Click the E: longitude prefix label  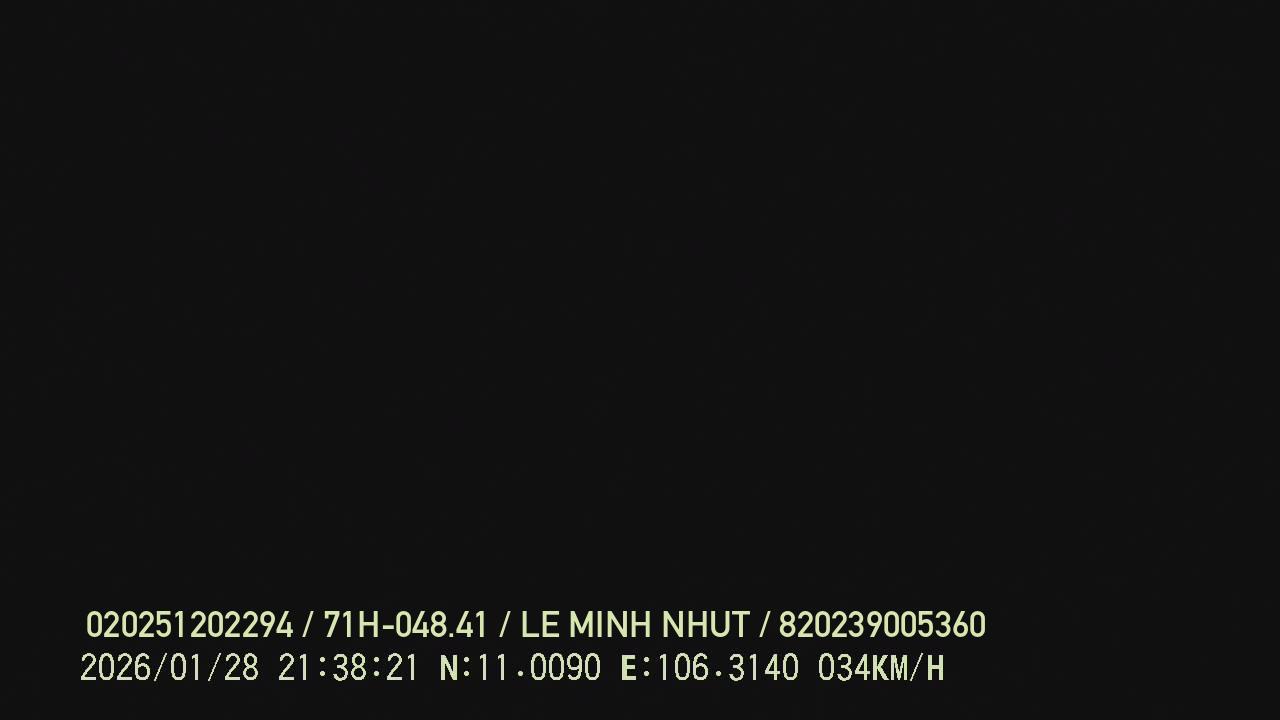click(636, 668)
